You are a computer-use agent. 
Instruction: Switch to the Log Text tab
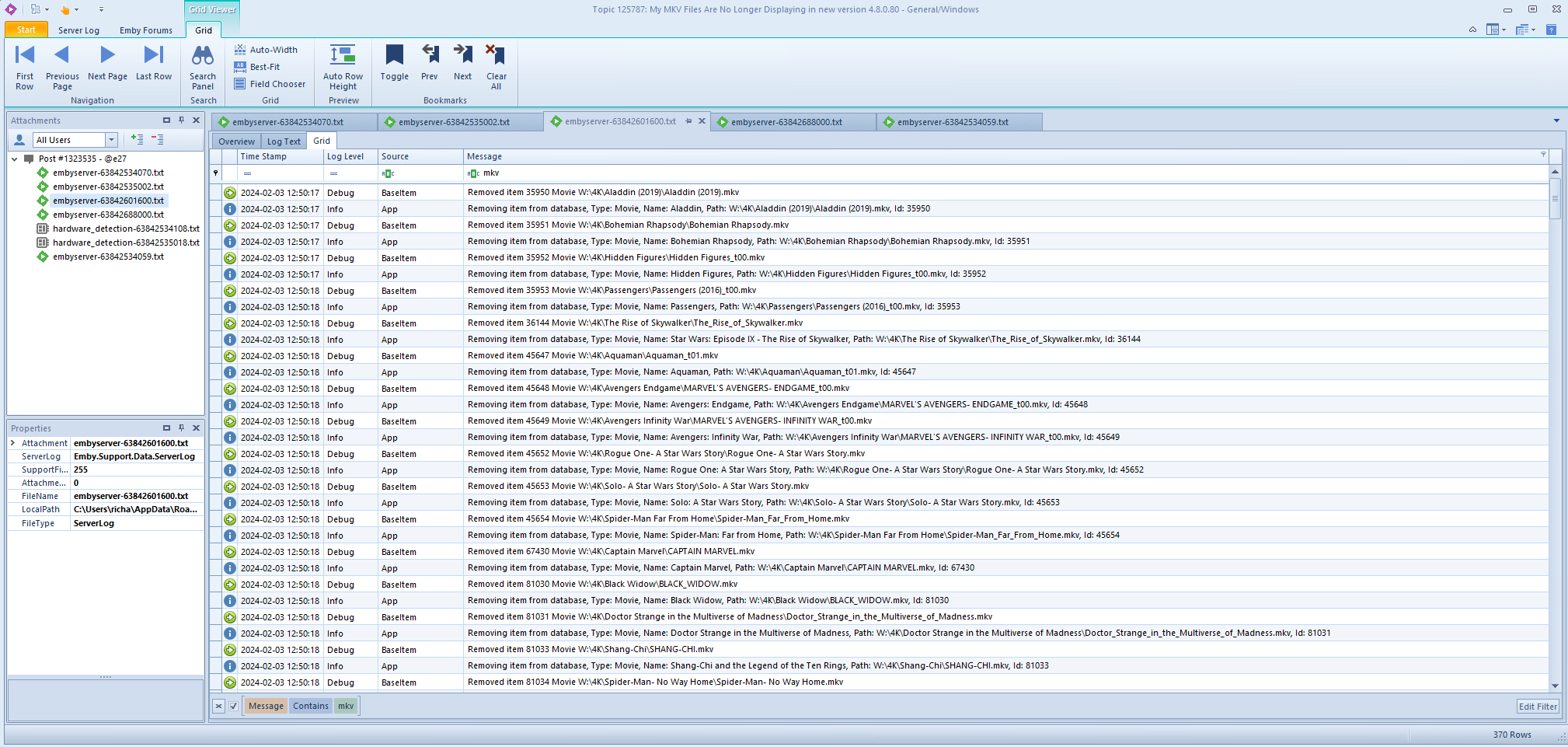click(284, 141)
